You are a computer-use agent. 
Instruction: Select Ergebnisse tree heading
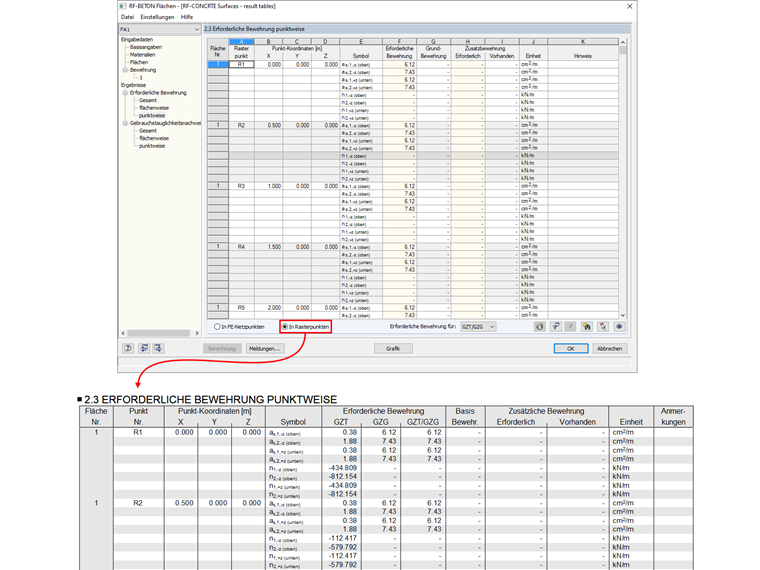133,85
